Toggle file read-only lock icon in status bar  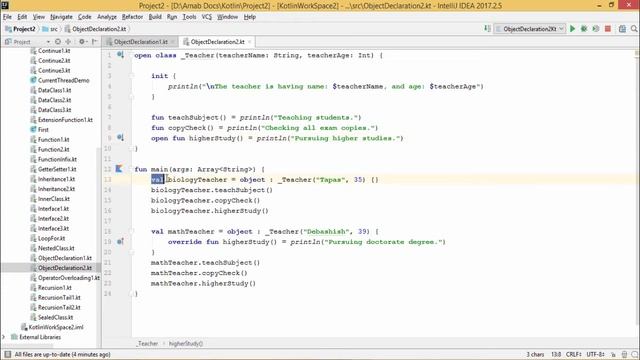(x=613, y=354)
